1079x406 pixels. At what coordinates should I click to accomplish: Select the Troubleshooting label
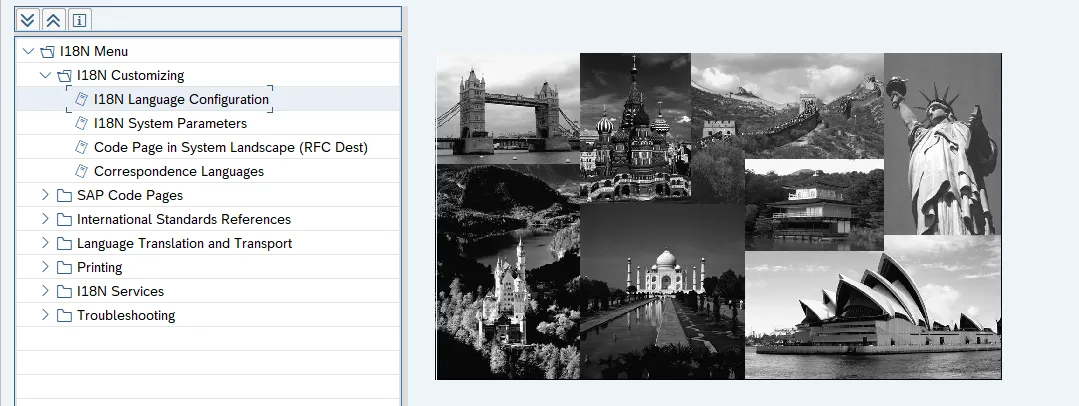(x=126, y=316)
